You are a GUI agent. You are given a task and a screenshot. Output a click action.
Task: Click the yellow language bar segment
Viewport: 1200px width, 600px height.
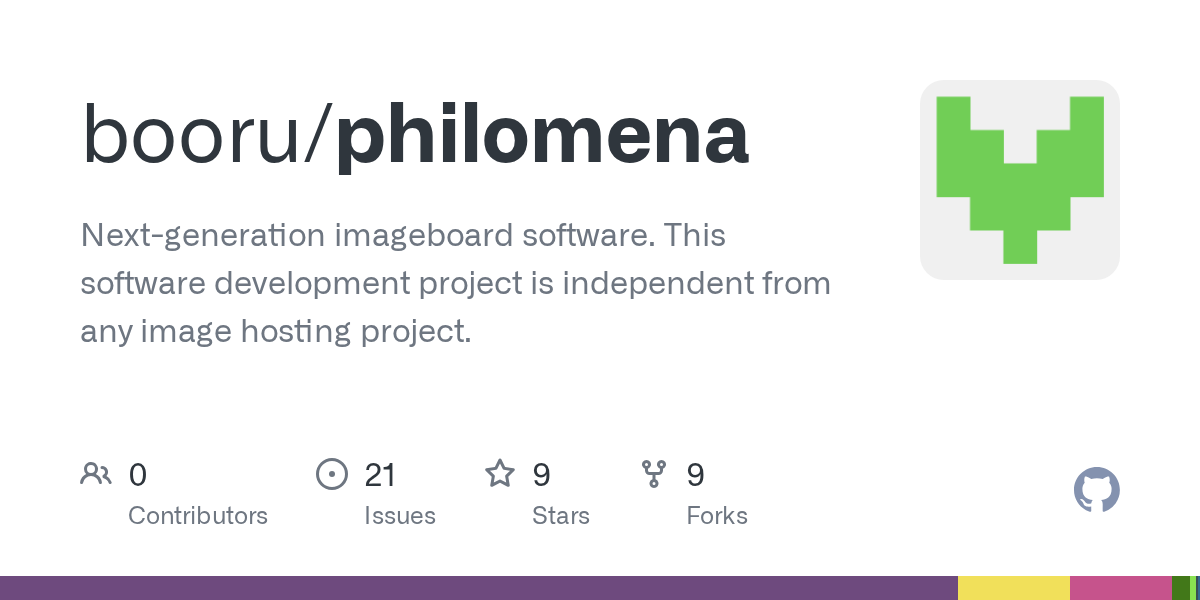1013,588
